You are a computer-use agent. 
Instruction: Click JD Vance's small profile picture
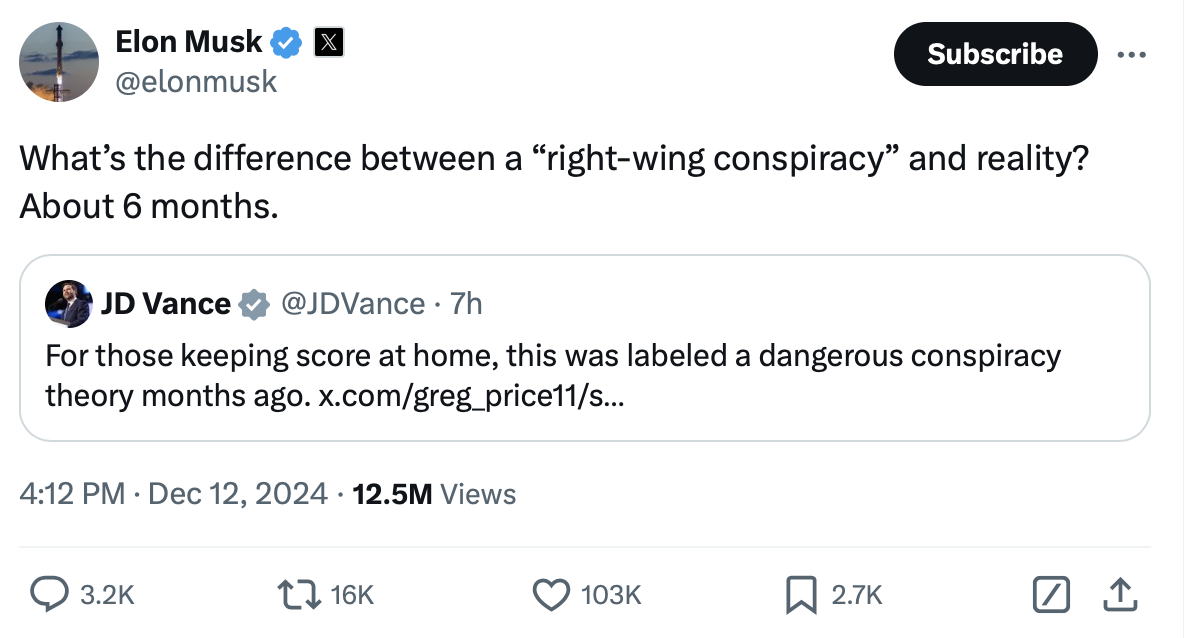(68, 304)
